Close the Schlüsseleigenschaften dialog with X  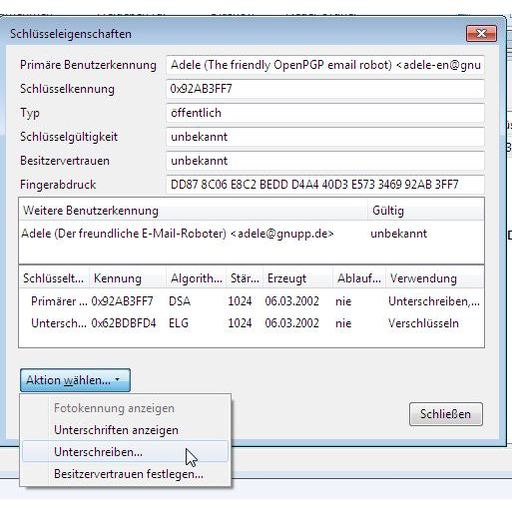coord(481,33)
